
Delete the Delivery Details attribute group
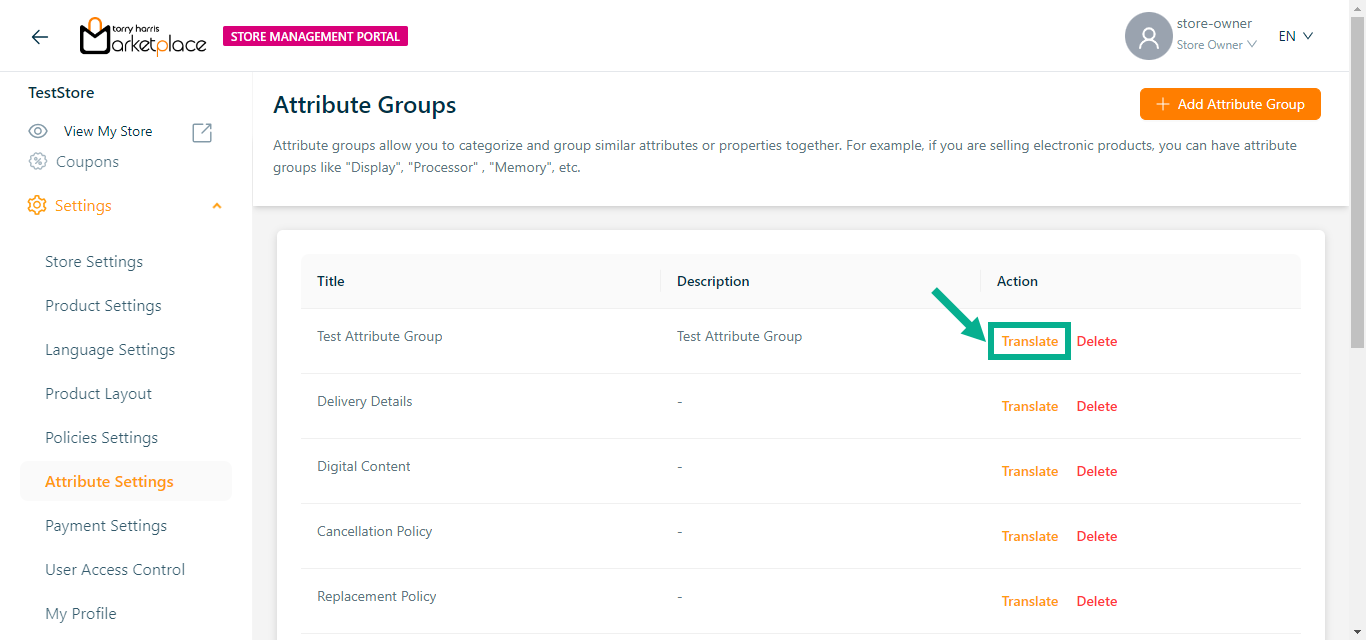[x=1096, y=406]
